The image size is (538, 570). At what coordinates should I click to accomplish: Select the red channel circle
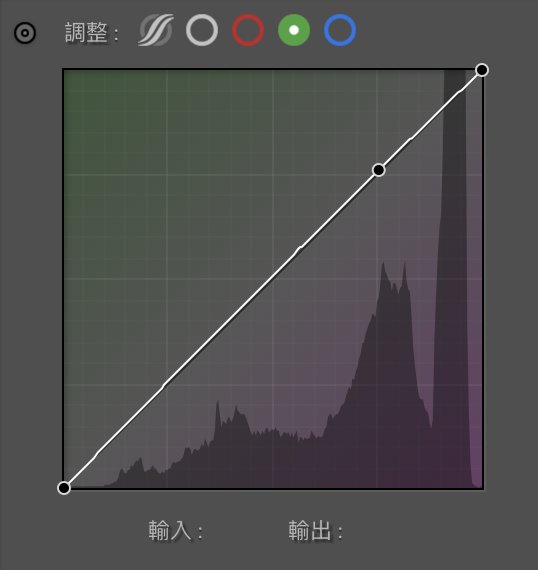pyautogui.click(x=248, y=30)
